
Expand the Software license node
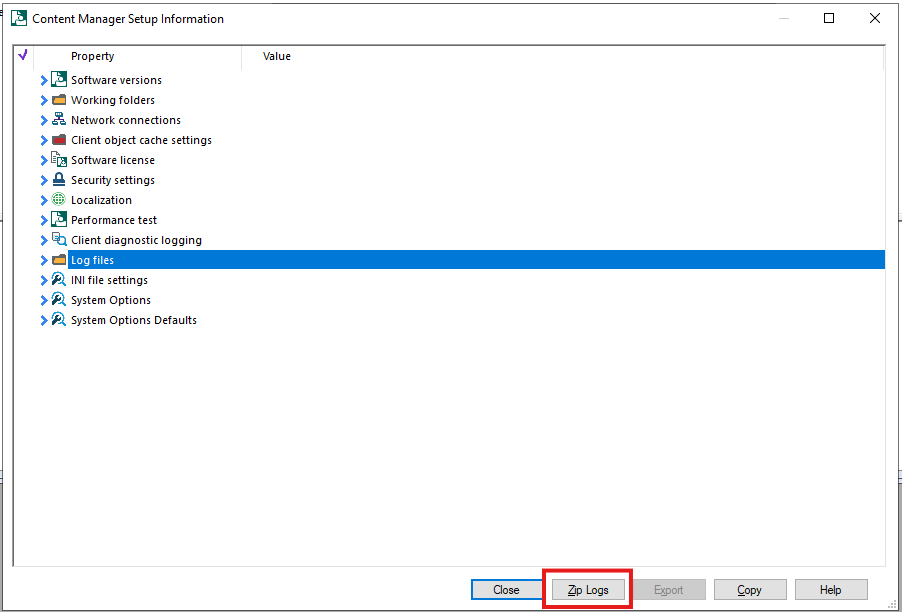click(44, 160)
